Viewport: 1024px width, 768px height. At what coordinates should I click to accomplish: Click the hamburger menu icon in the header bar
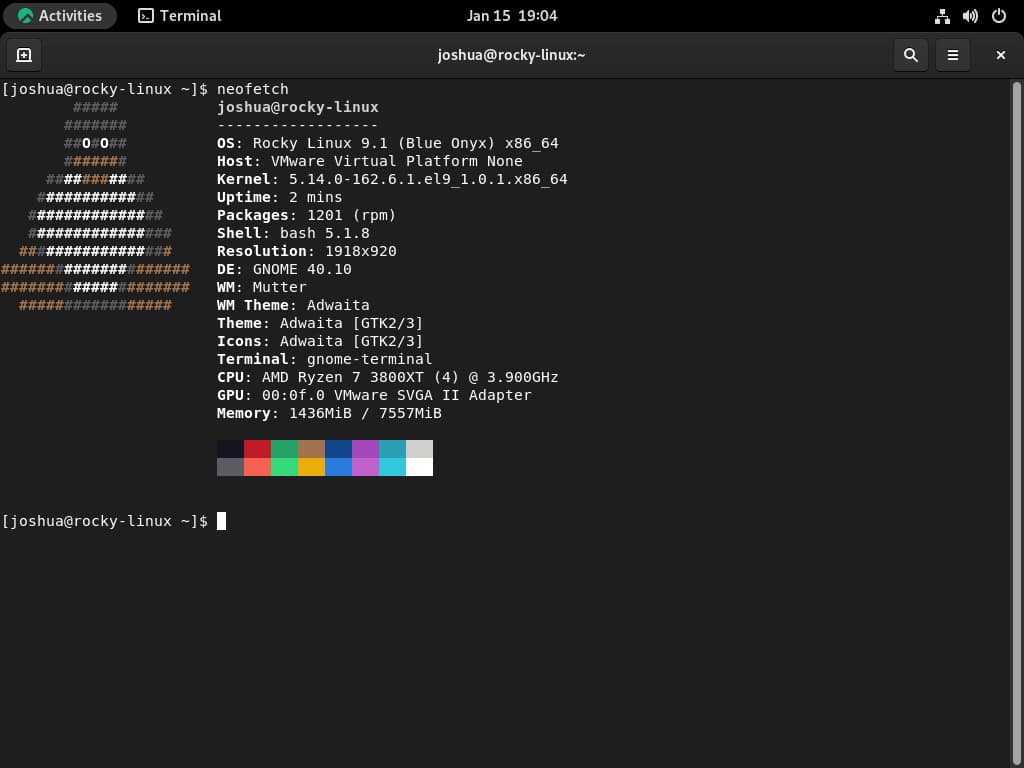[x=952, y=55]
